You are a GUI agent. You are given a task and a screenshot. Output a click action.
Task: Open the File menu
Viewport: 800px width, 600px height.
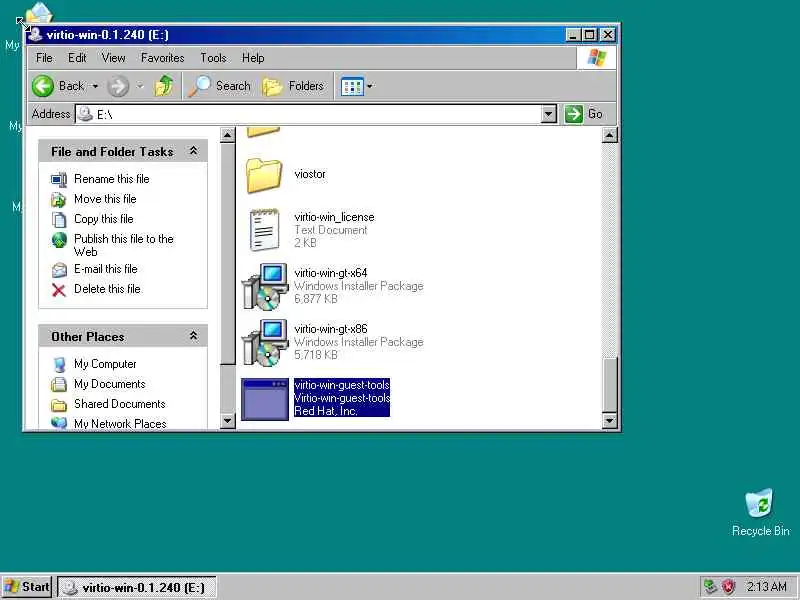[x=44, y=58]
